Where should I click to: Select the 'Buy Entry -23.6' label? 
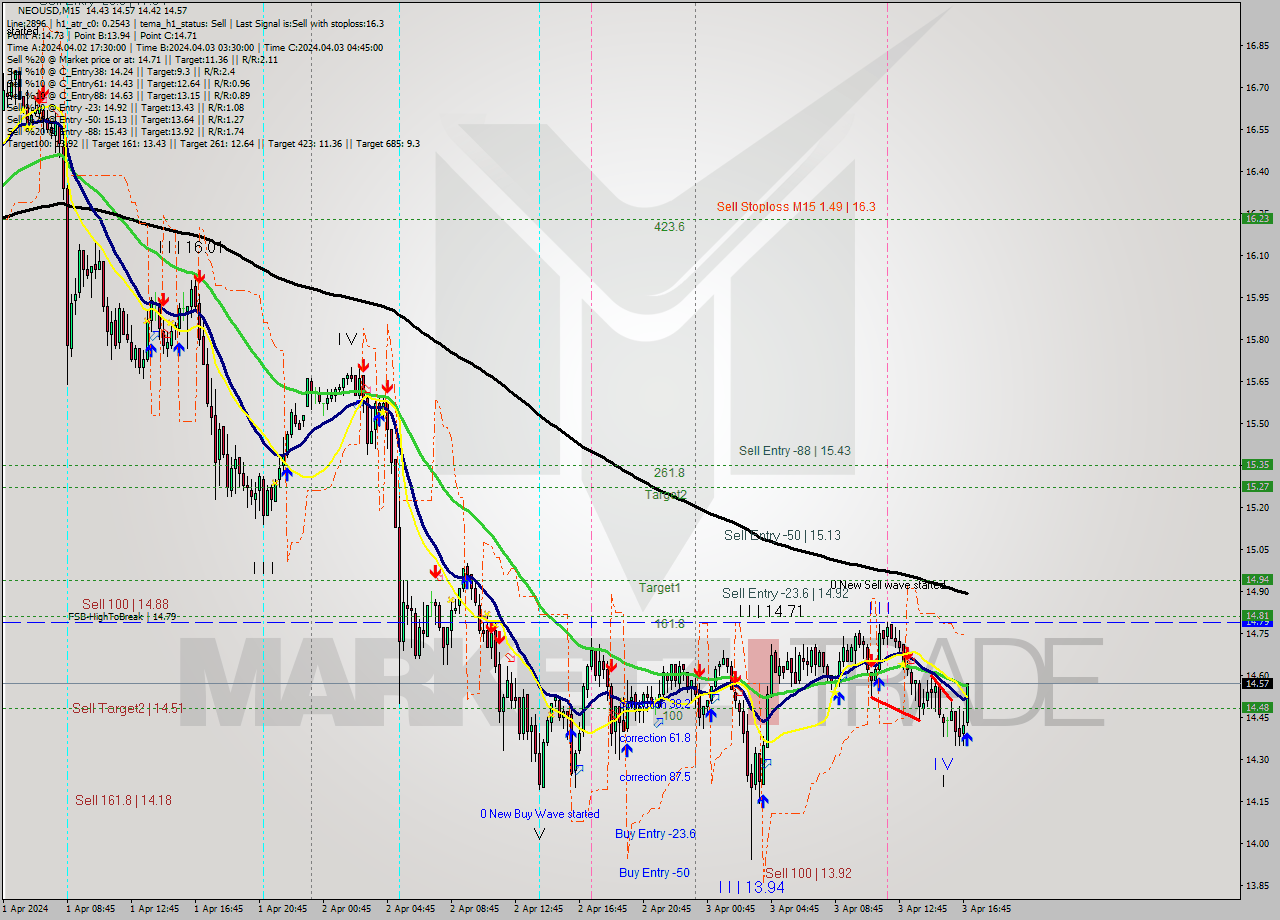tap(655, 834)
